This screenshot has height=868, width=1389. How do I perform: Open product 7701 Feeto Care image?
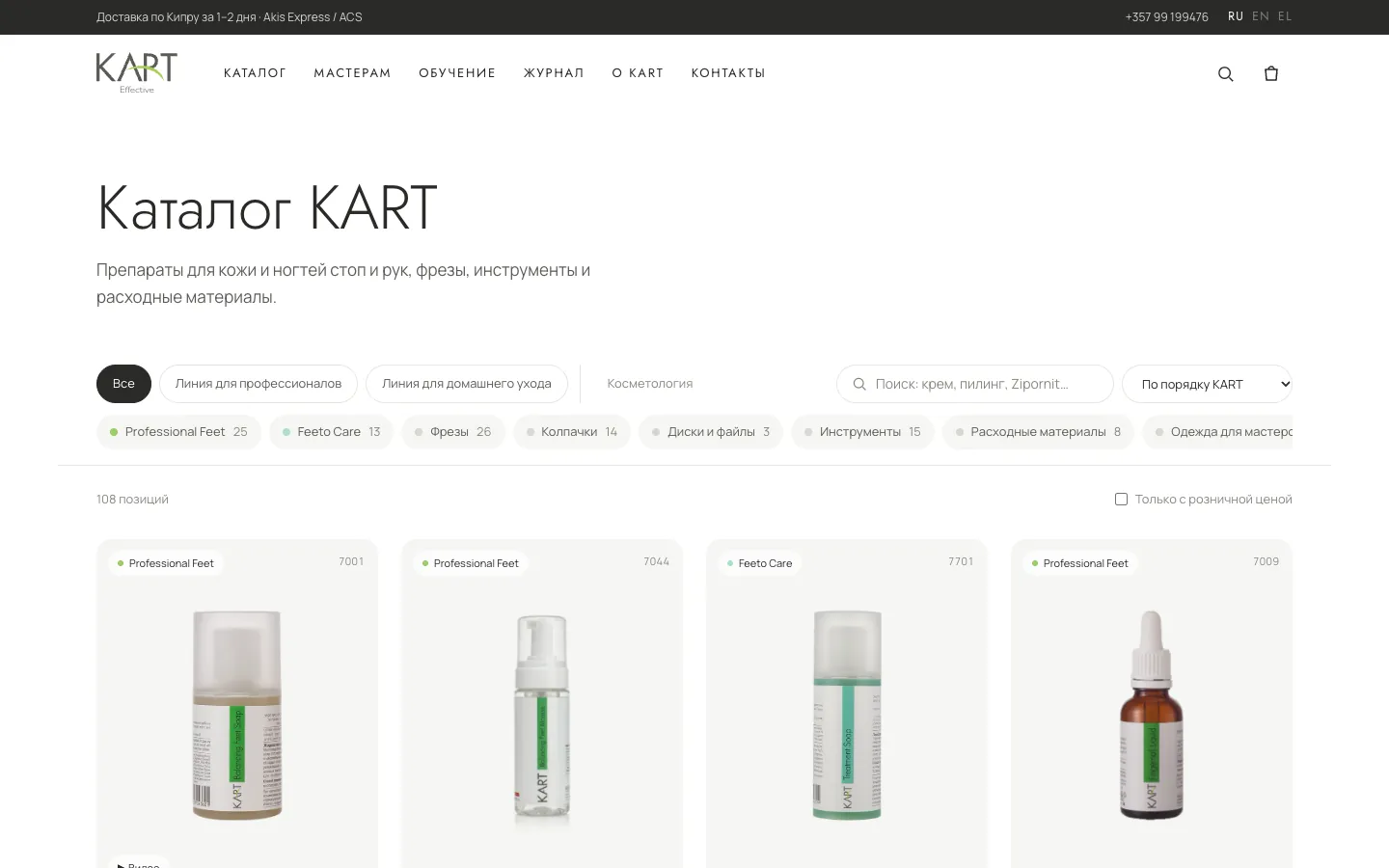click(x=847, y=715)
